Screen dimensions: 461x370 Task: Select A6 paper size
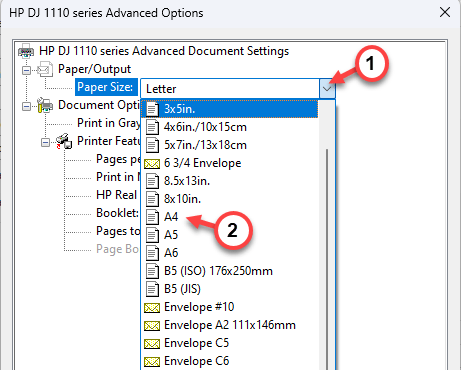[230, 253]
